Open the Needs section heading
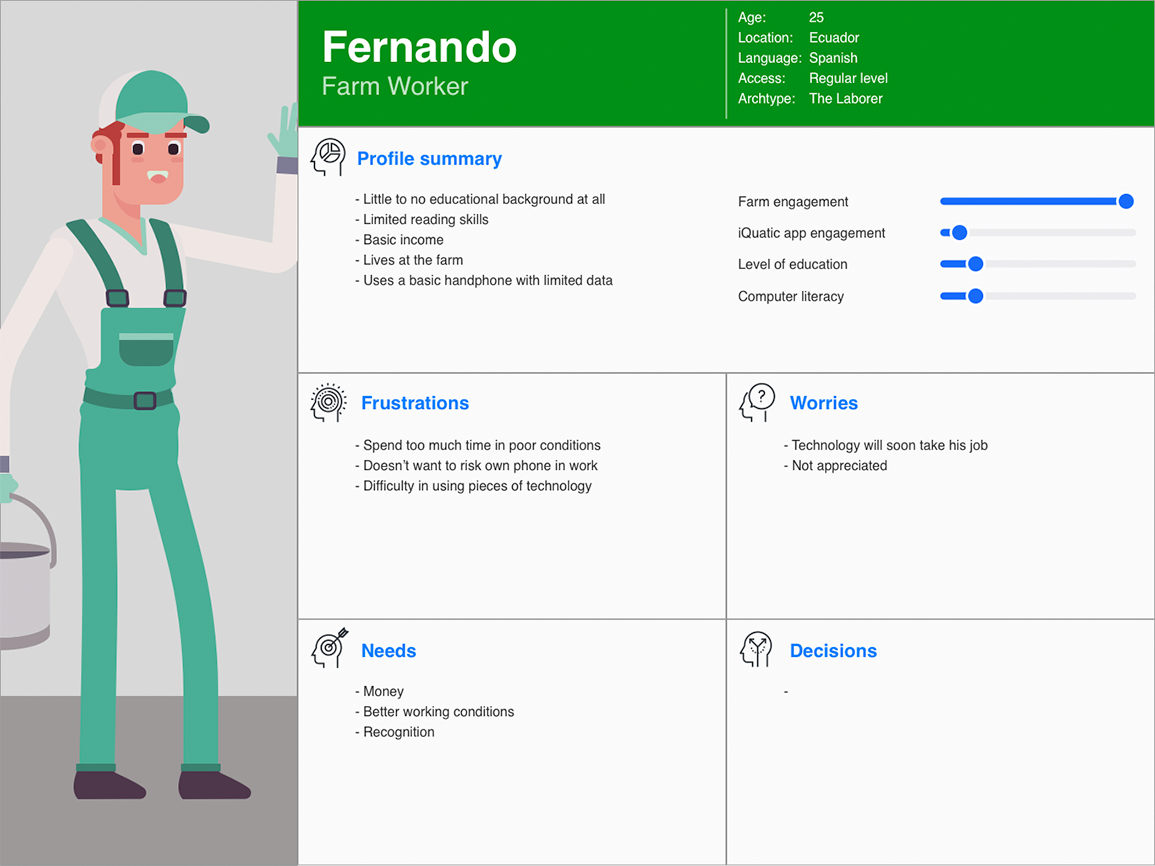This screenshot has height=866, width=1155. (388, 651)
